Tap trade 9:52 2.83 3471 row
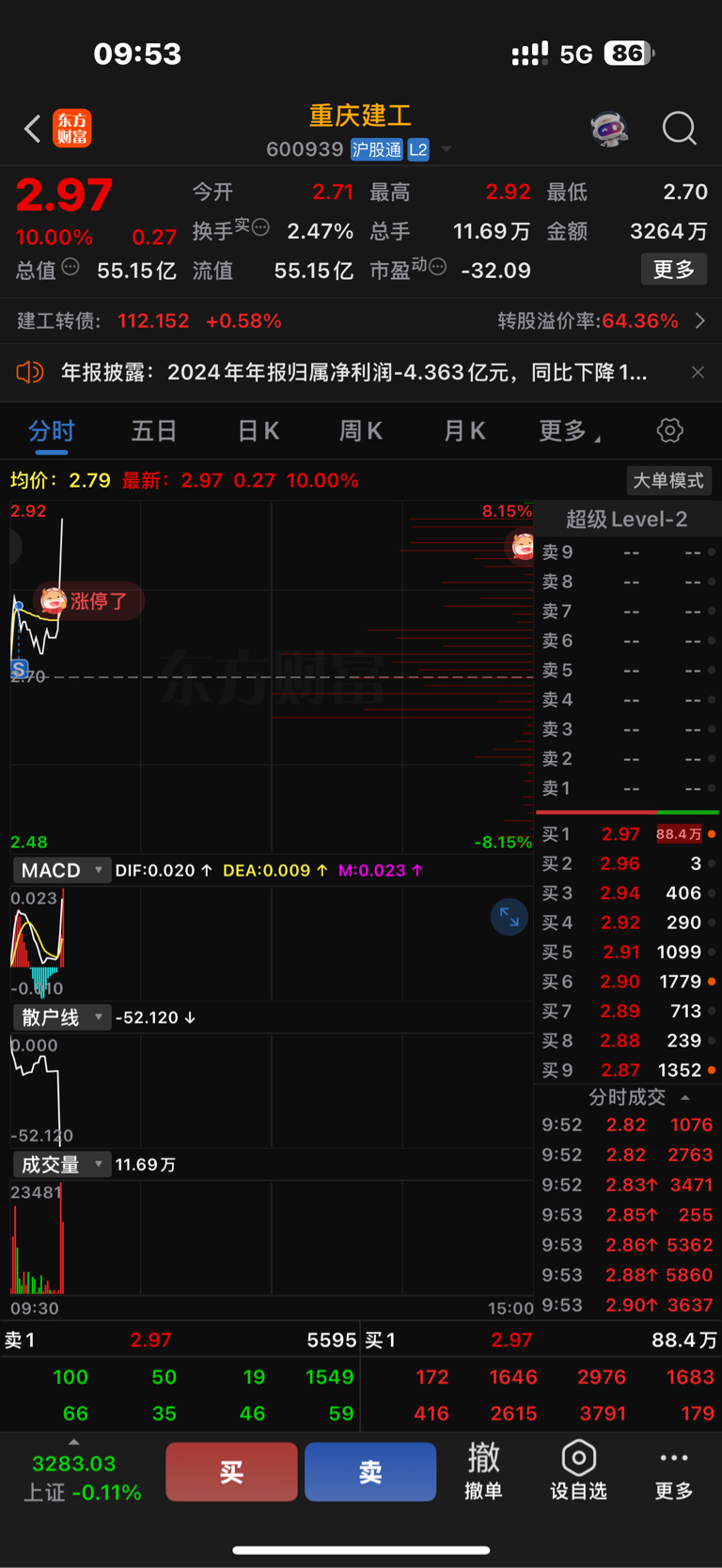722x1568 pixels. point(627,1185)
